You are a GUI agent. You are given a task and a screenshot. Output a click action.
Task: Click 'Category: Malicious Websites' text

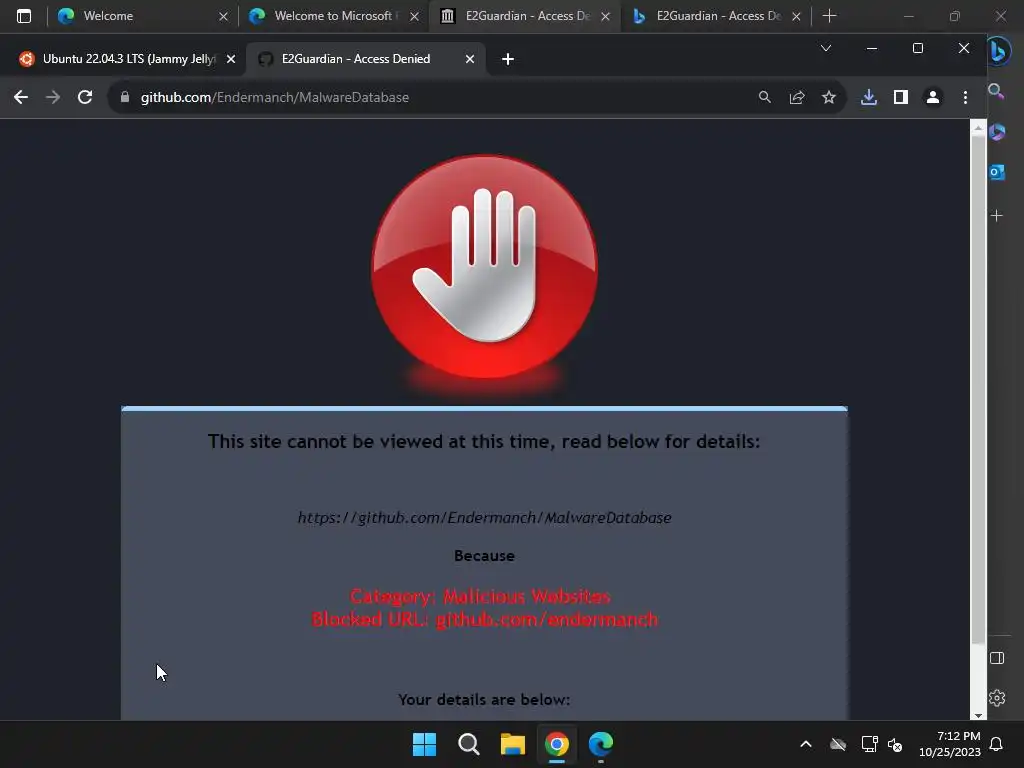(x=481, y=596)
